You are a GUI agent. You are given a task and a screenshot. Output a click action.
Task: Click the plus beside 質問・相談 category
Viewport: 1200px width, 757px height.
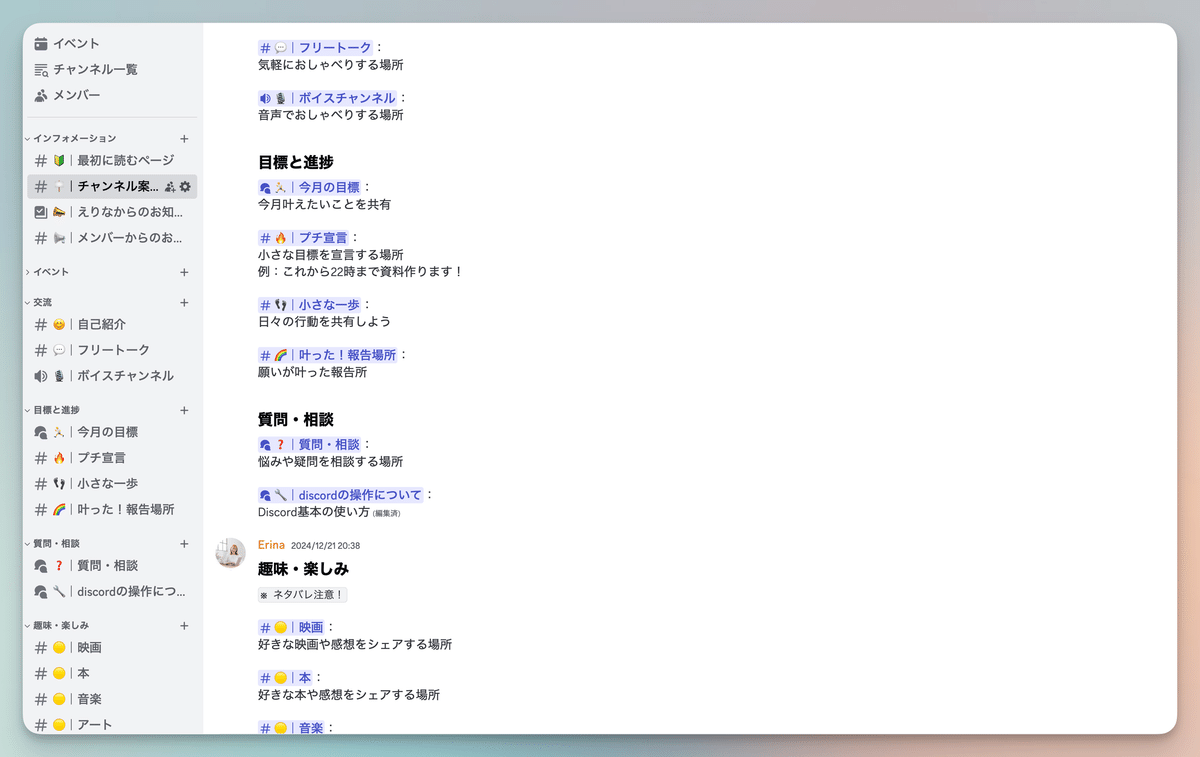pyautogui.click(x=184, y=542)
